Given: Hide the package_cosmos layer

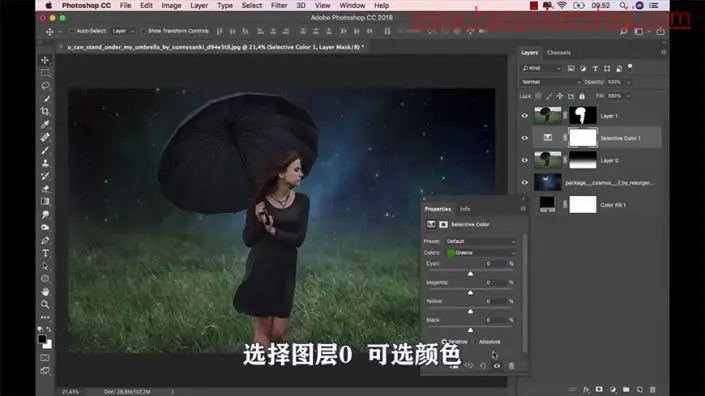Looking at the screenshot, I should pos(524,182).
